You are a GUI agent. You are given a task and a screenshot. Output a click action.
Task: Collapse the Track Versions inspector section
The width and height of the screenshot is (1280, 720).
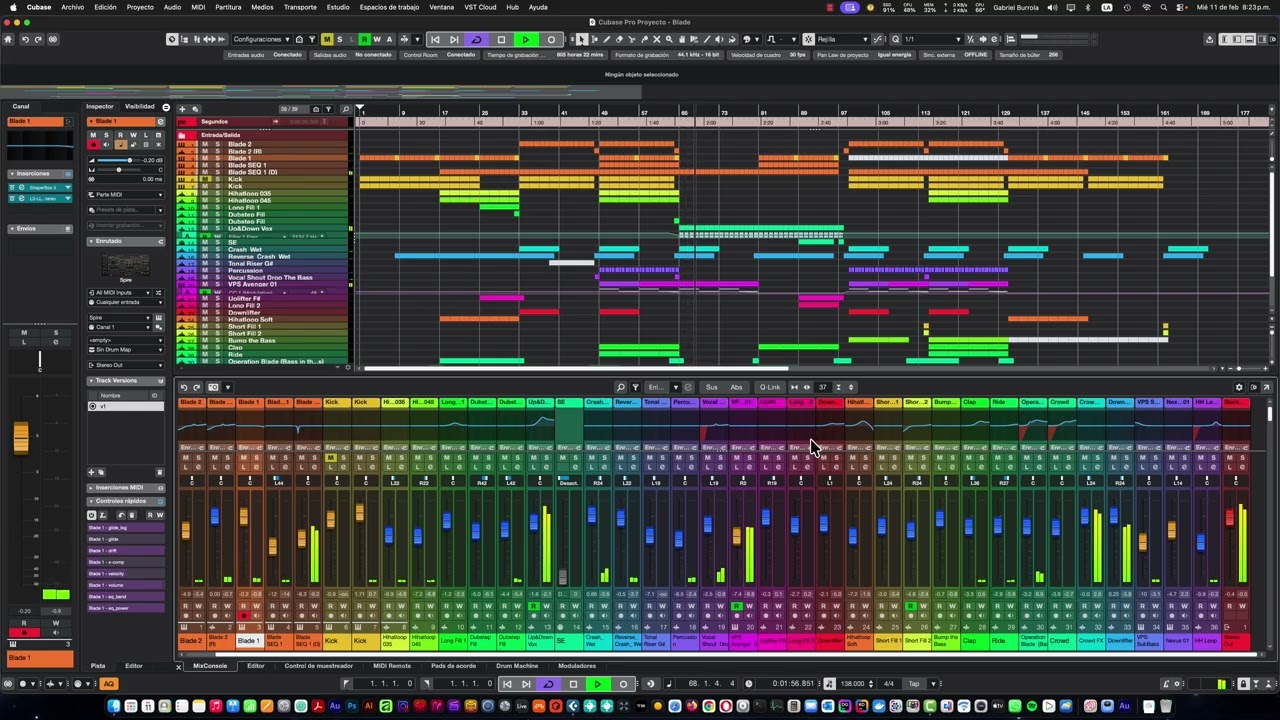(x=126, y=380)
